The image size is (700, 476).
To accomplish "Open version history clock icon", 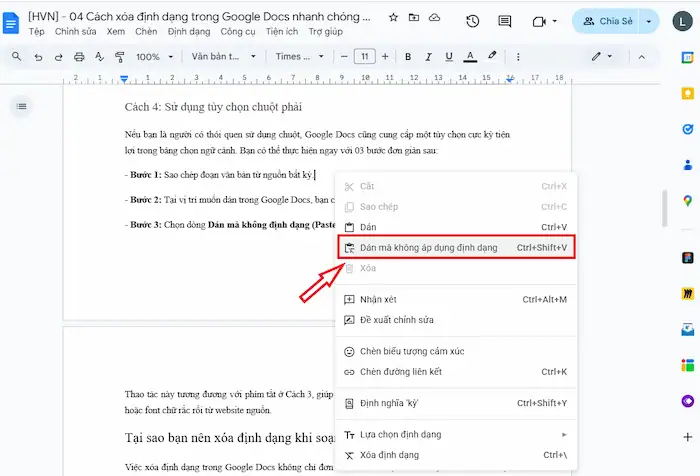I will coord(473,21).
